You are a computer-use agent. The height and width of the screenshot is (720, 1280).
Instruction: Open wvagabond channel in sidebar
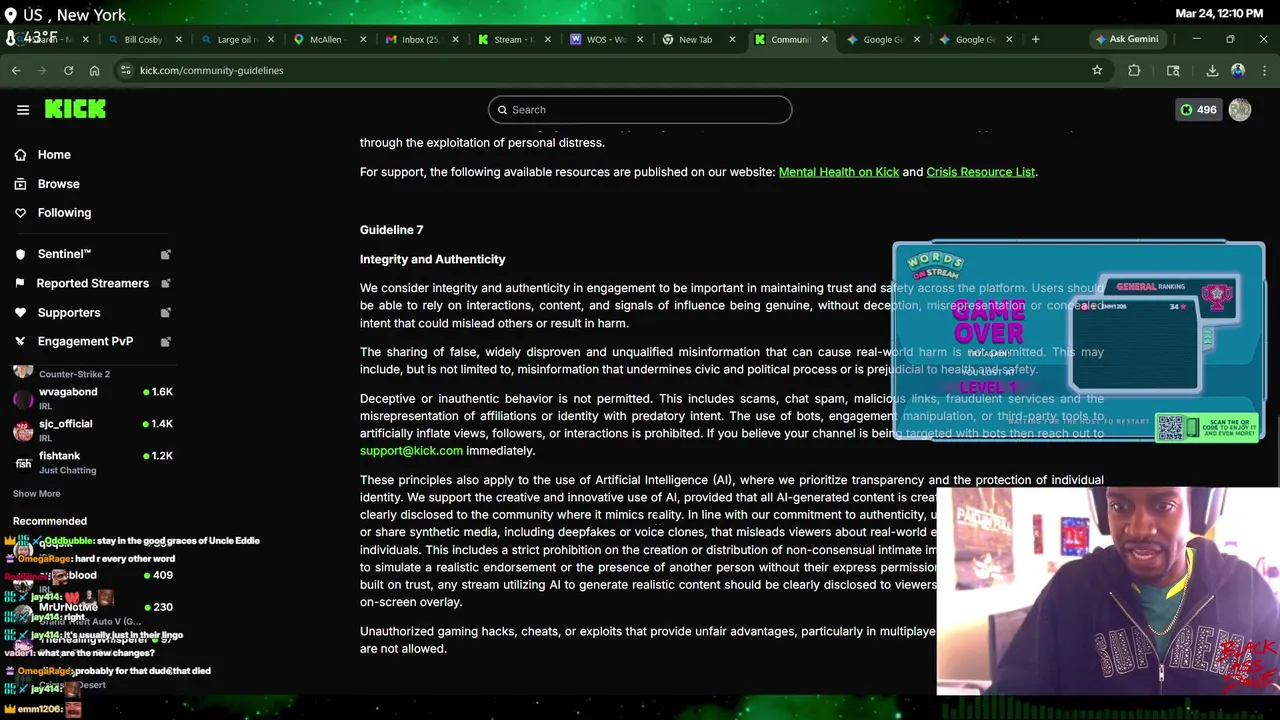point(91,399)
